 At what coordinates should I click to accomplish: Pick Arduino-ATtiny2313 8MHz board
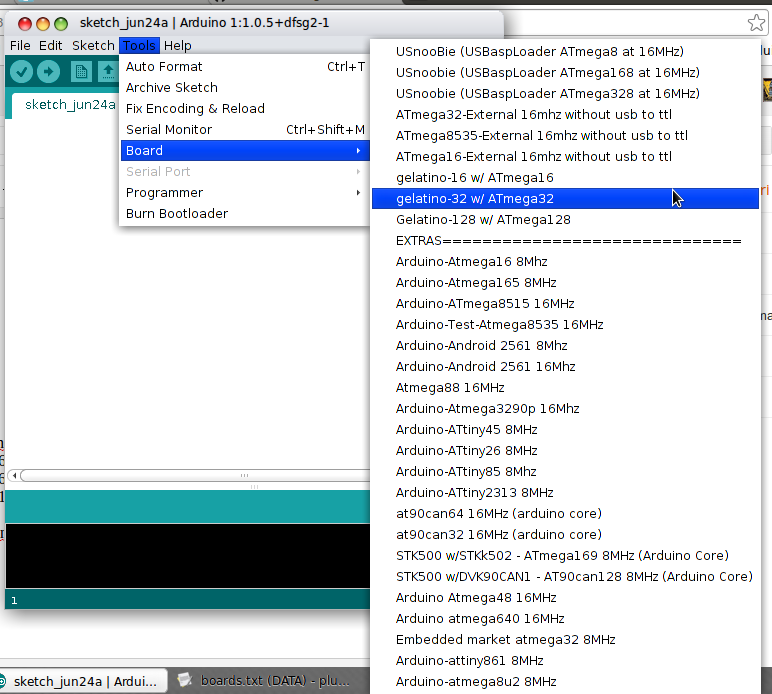point(565,493)
